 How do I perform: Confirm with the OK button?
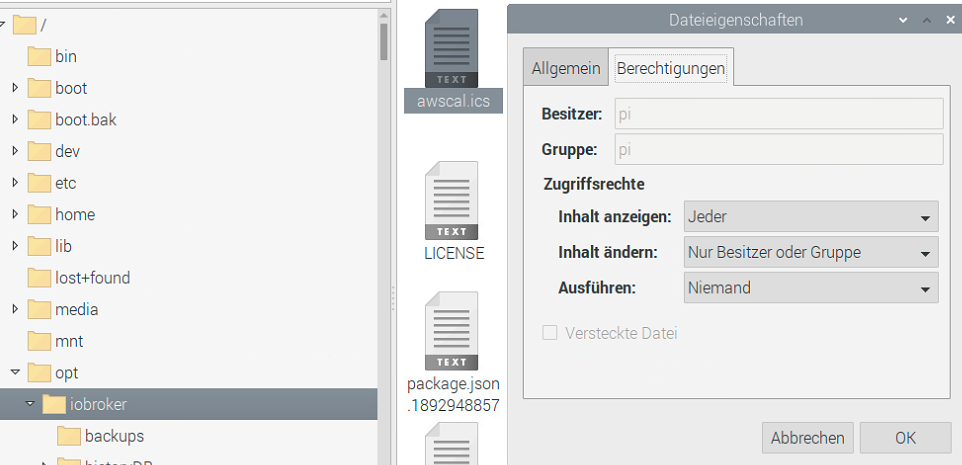coord(906,438)
